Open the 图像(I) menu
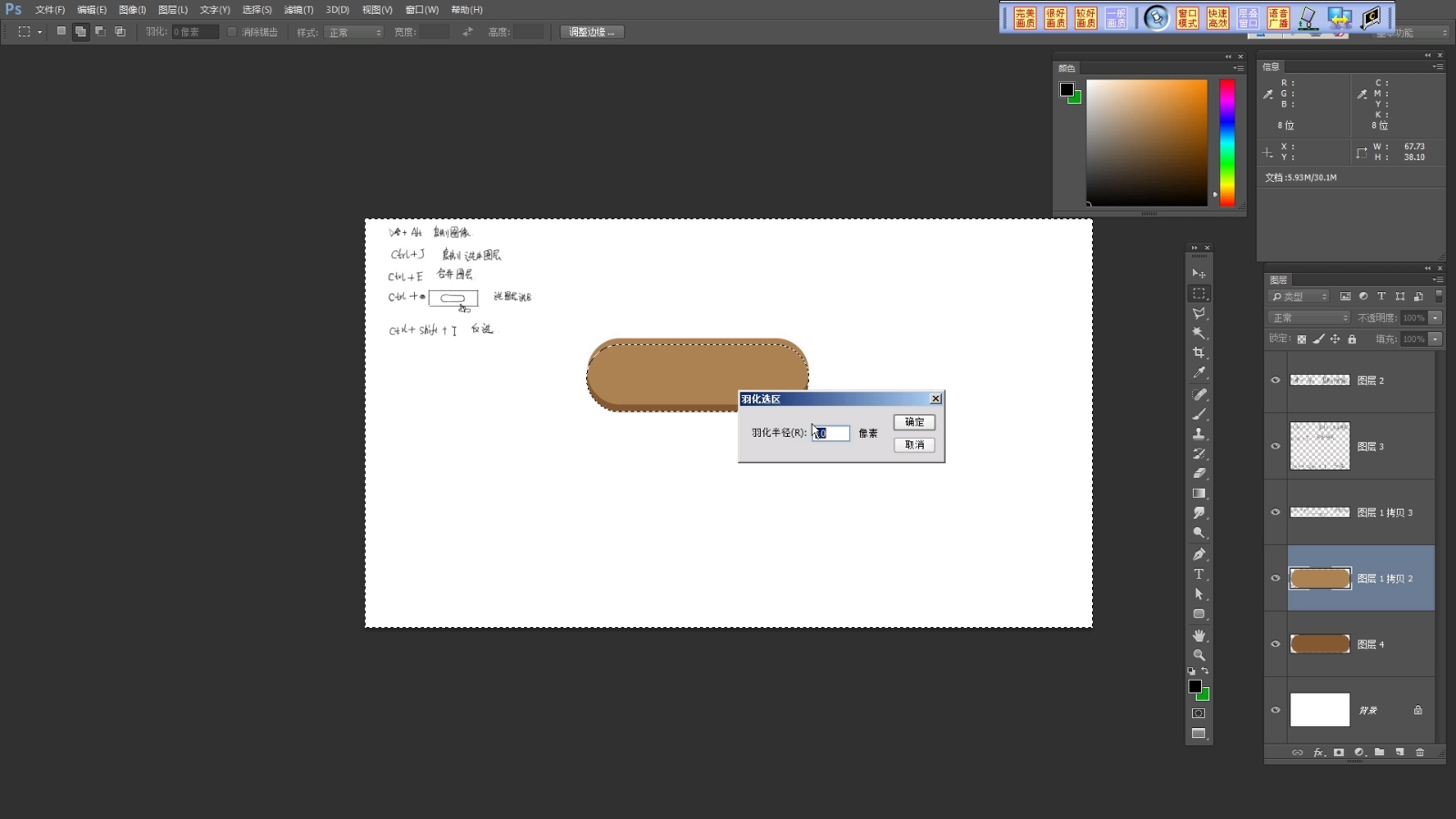Viewport: 1456px width, 819px height. pos(133,10)
